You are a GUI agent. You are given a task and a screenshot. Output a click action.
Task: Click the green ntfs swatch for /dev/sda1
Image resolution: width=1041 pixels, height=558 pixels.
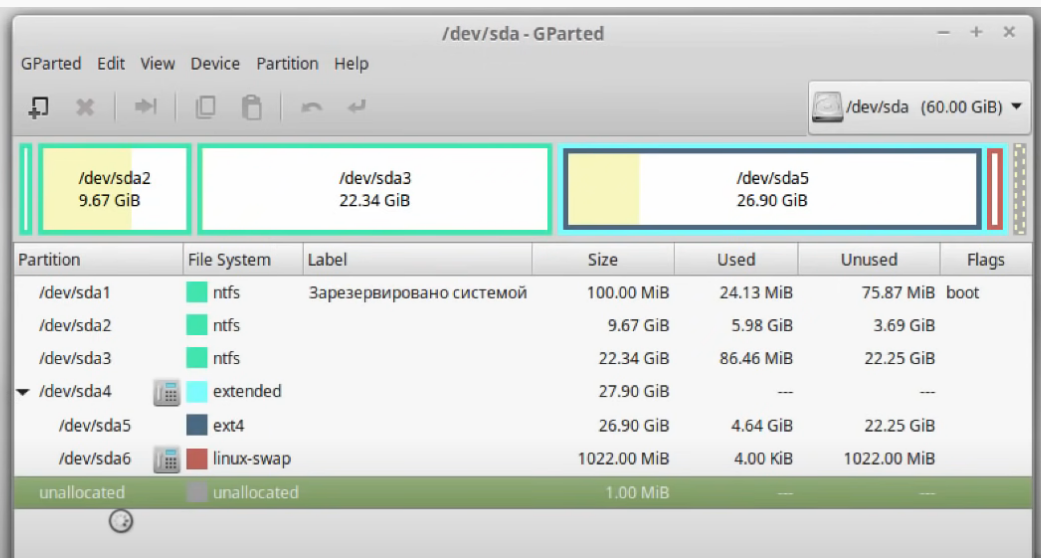tap(197, 292)
